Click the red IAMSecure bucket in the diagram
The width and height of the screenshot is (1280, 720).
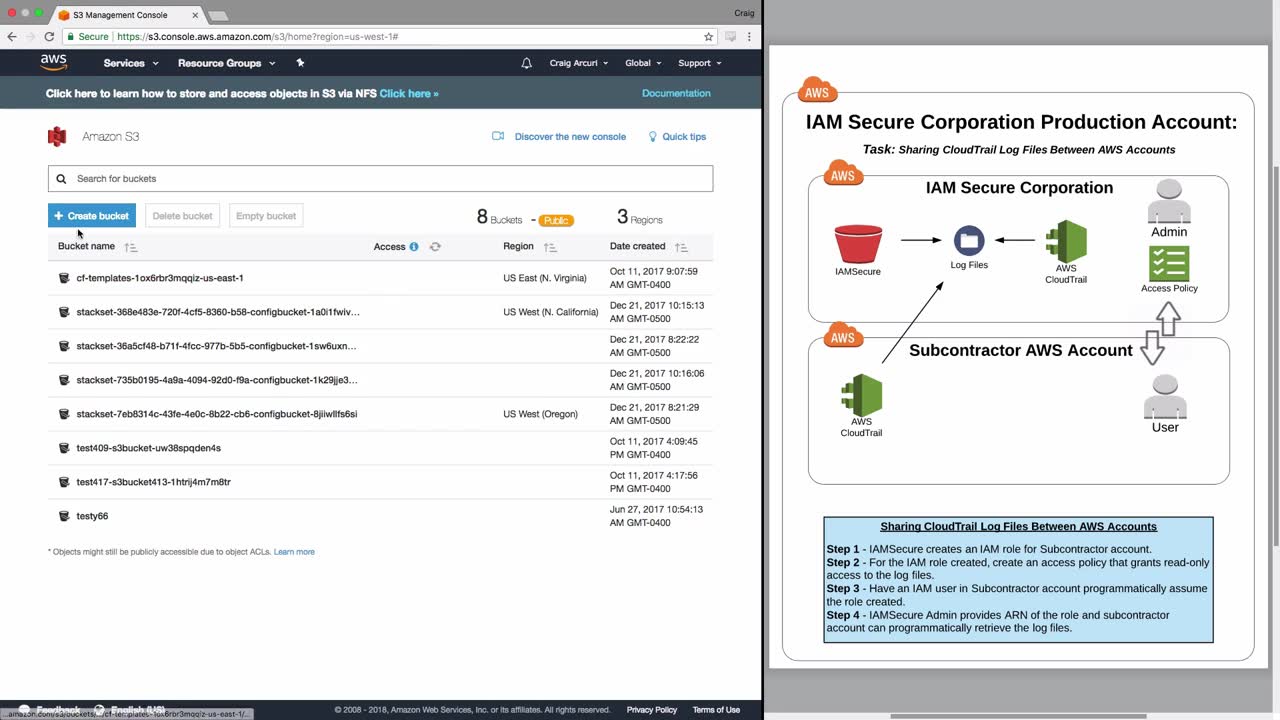(x=858, y=244)
